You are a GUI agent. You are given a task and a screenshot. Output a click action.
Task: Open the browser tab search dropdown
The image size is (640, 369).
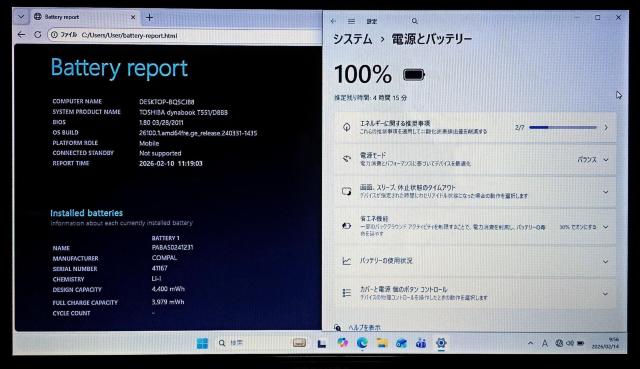coord(21,17)
